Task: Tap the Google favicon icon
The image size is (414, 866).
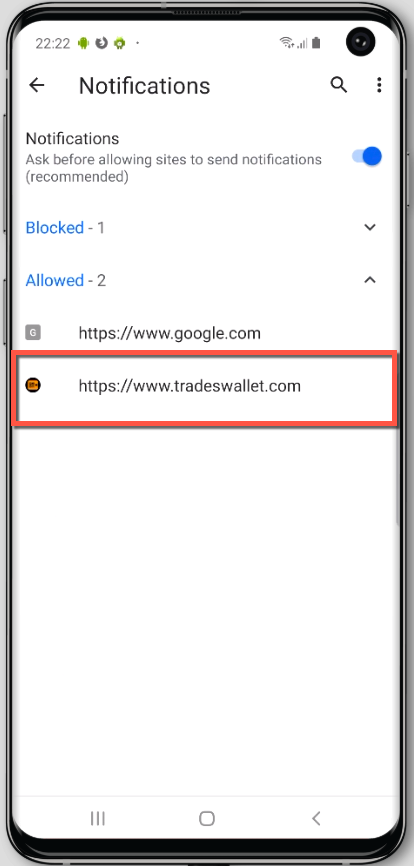Action: pyautogui.click(x=33, y=332)
